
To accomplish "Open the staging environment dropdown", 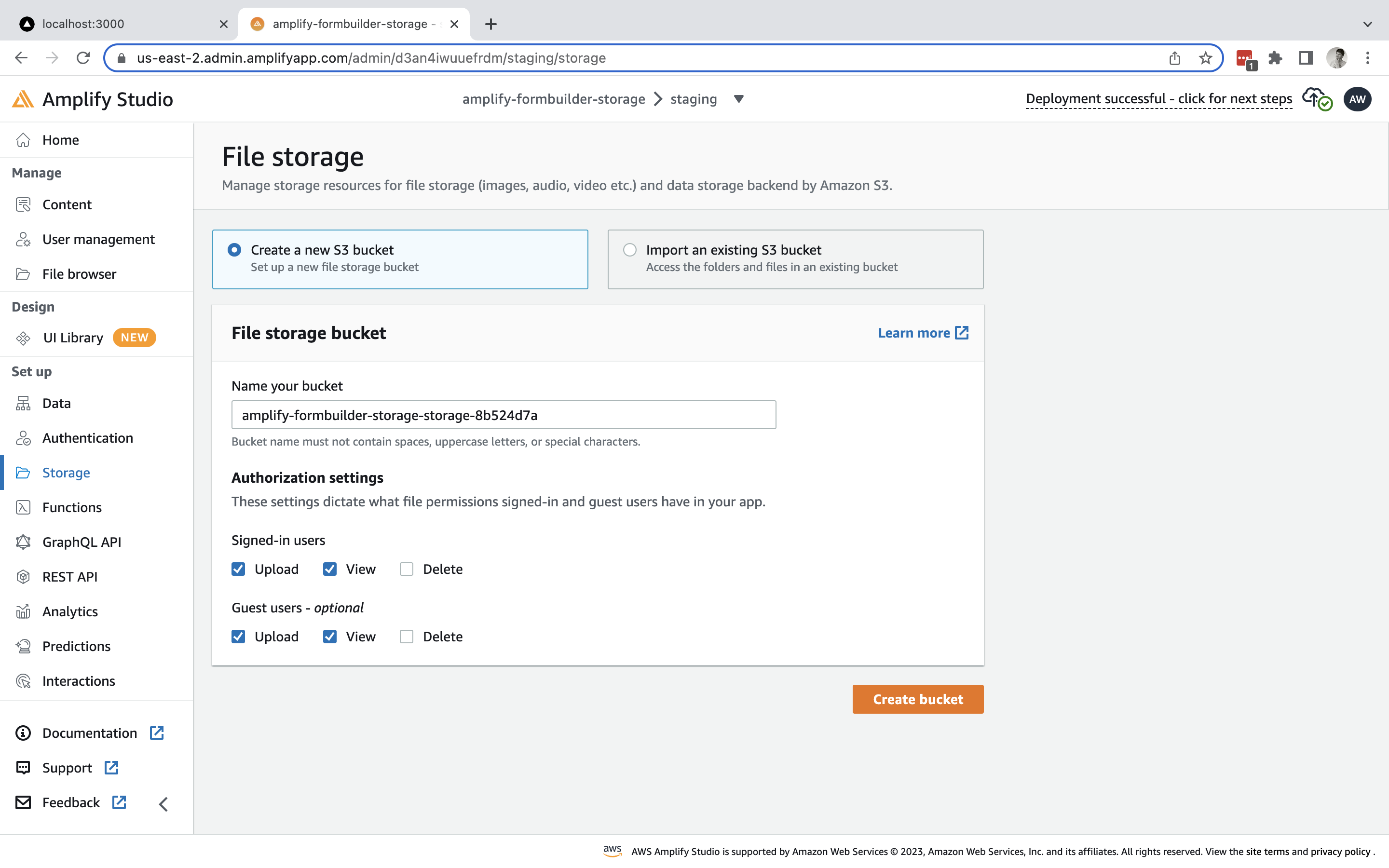I will pyautogui.click(x=738, y=99).
